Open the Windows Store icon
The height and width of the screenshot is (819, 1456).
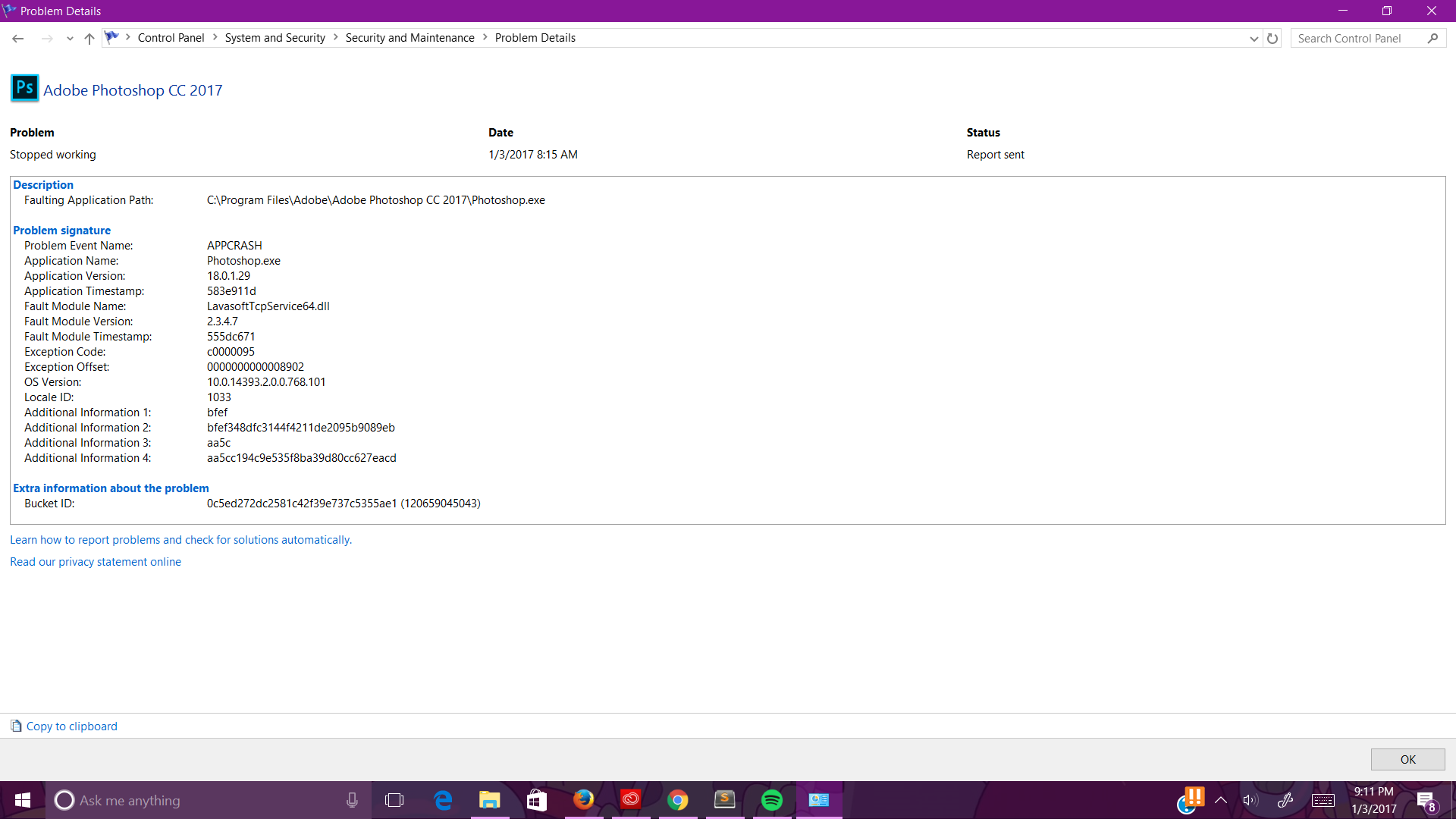pos(536,799)
